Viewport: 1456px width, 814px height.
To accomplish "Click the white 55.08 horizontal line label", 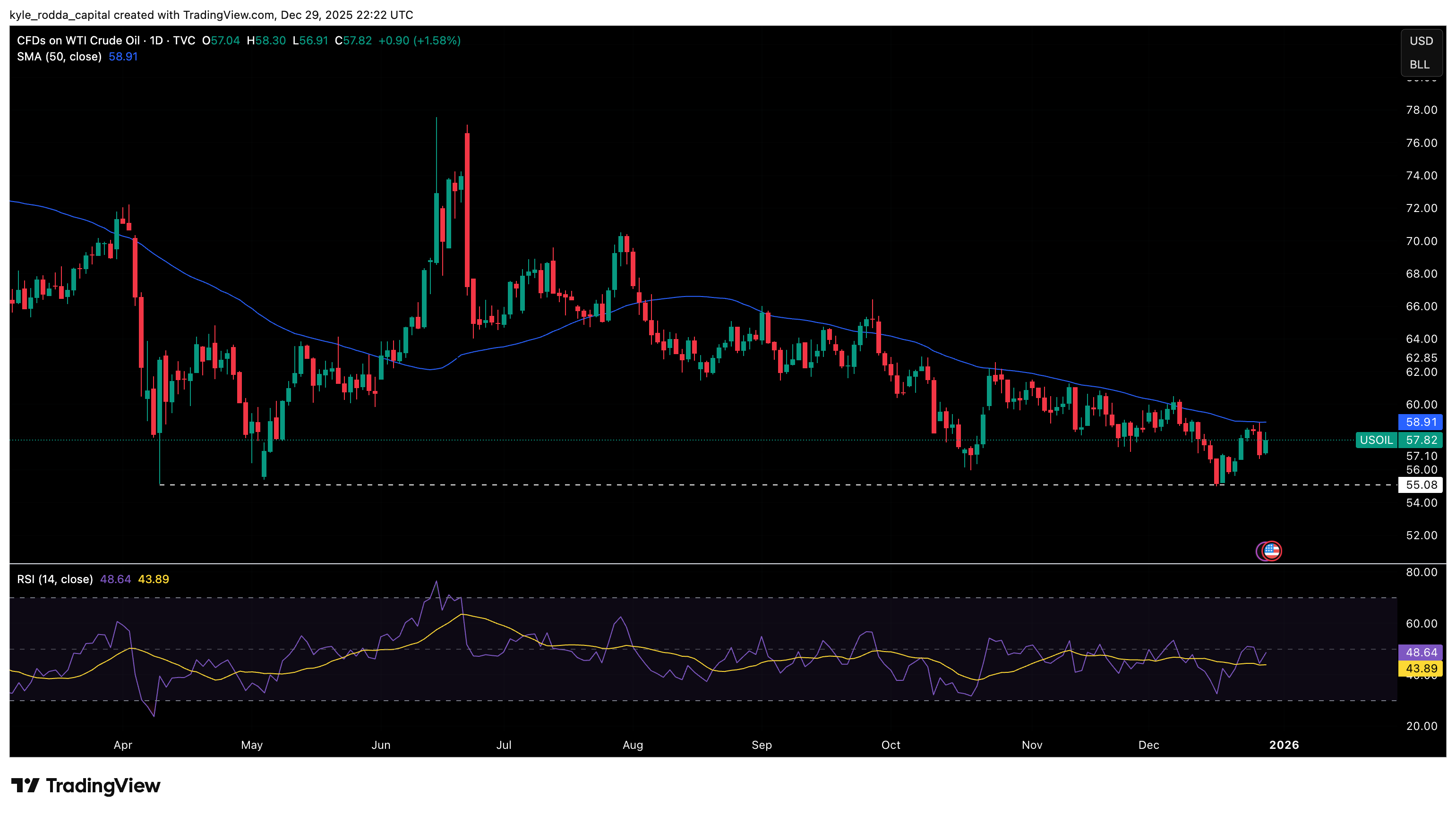I will [x=1421, y=485].
